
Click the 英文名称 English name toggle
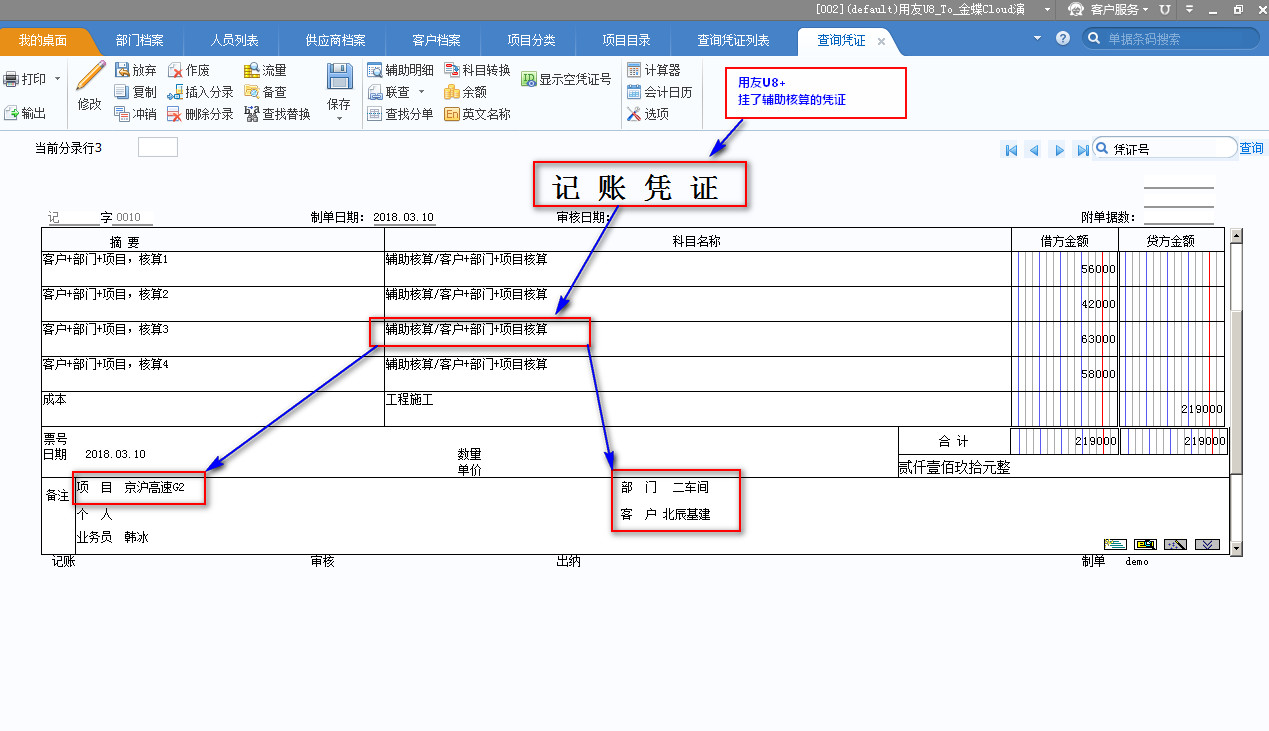(x=477, y=114)
